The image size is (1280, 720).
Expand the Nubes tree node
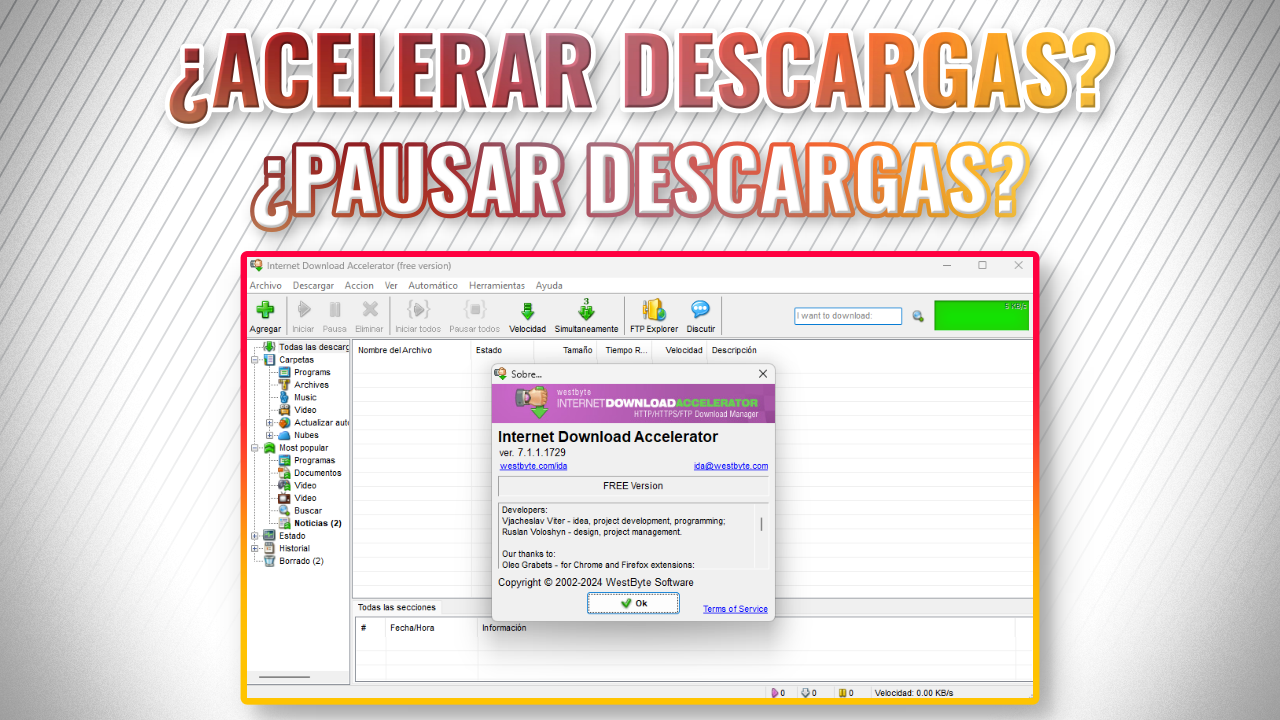pos(270,435)
